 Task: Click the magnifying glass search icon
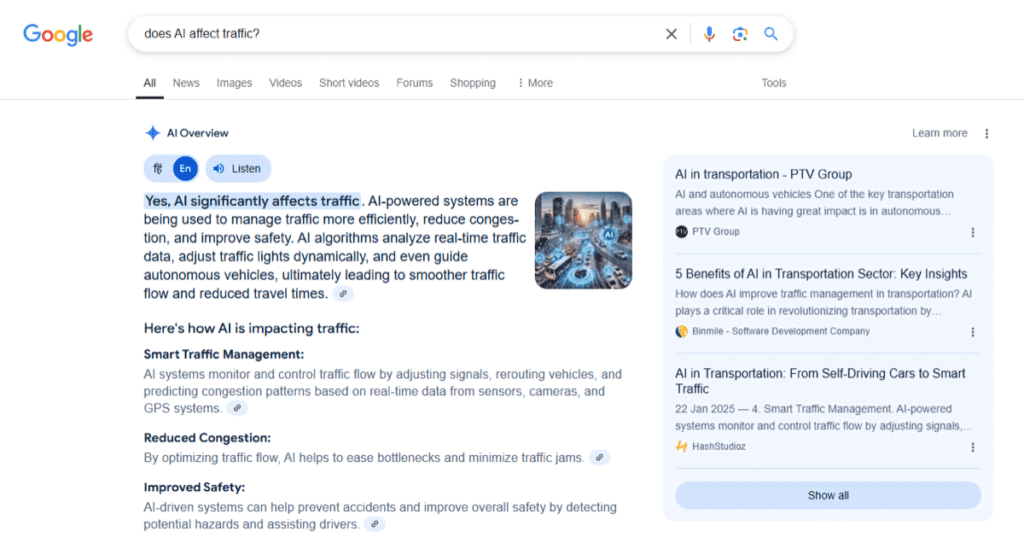coord(771,33)
